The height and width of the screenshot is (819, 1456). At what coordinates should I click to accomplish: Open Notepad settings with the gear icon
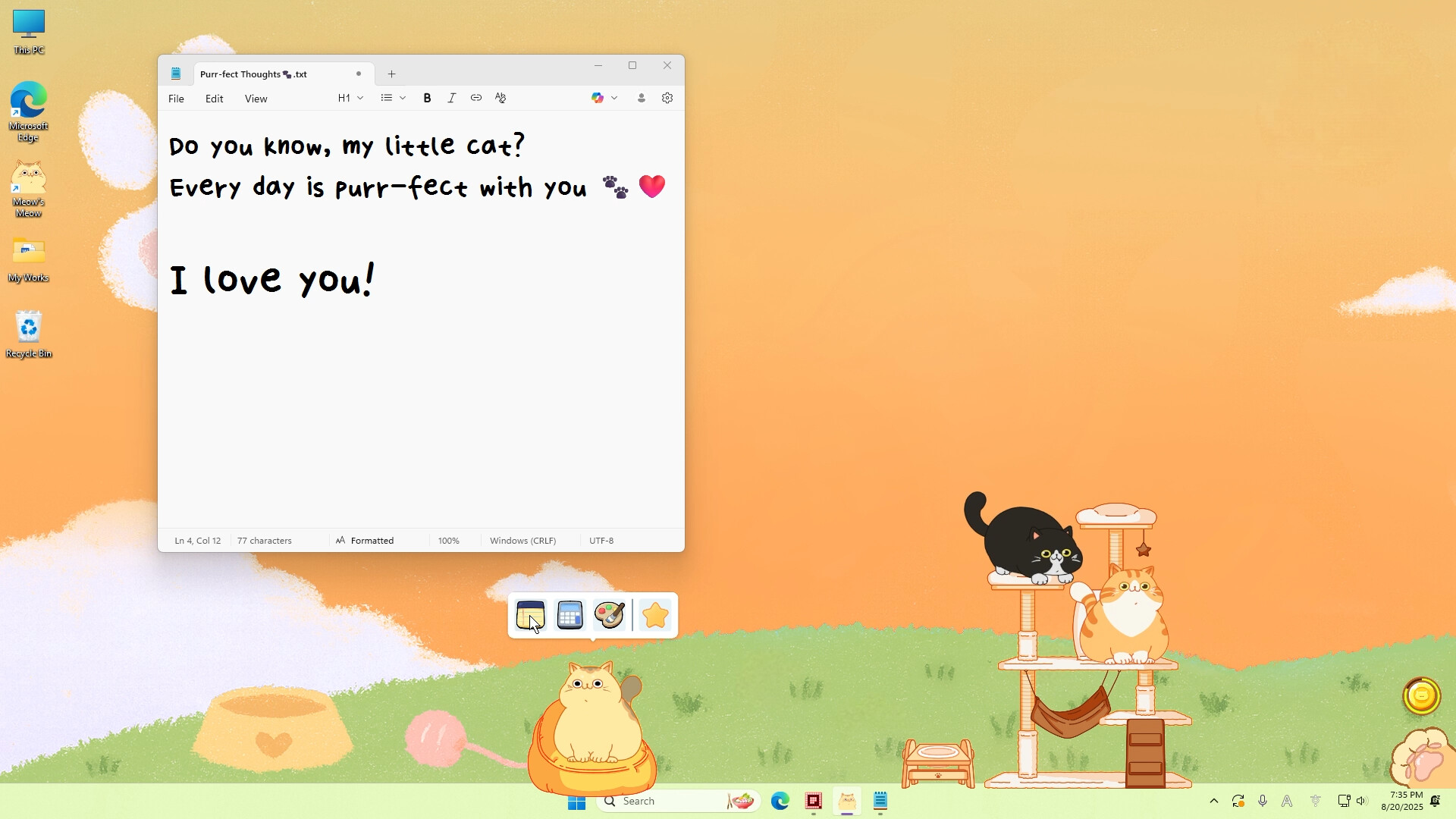pos(667,97)
